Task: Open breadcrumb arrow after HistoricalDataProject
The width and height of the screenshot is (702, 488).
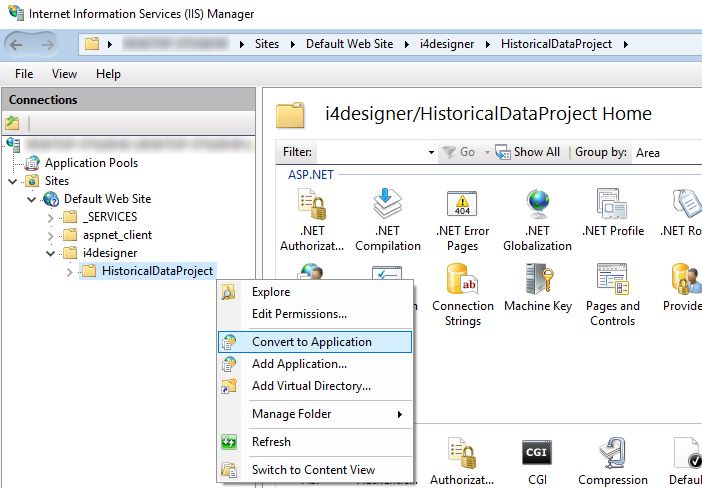Action: click(625, 44)
